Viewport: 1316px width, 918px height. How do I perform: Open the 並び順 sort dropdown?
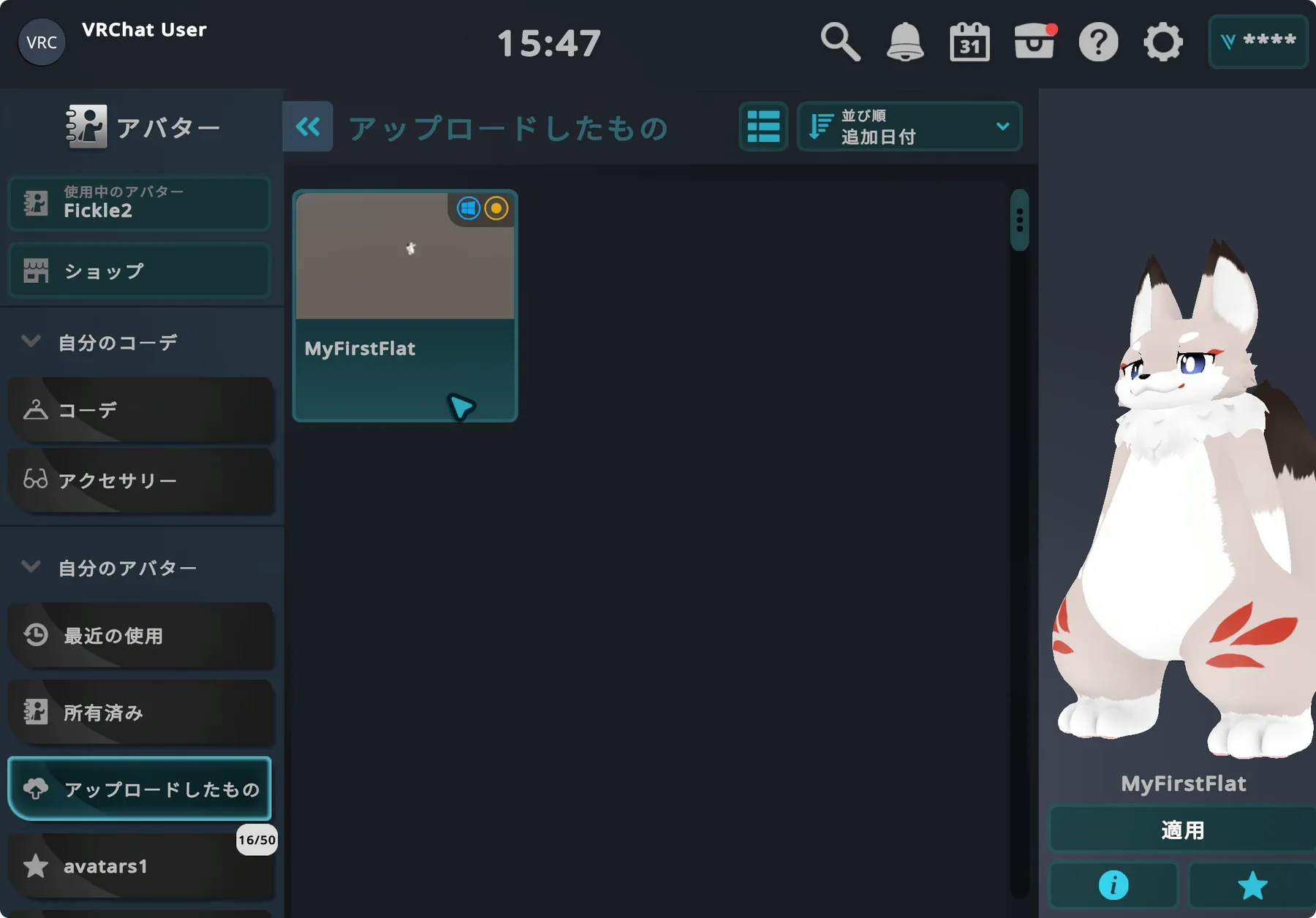tap(910, 126)
